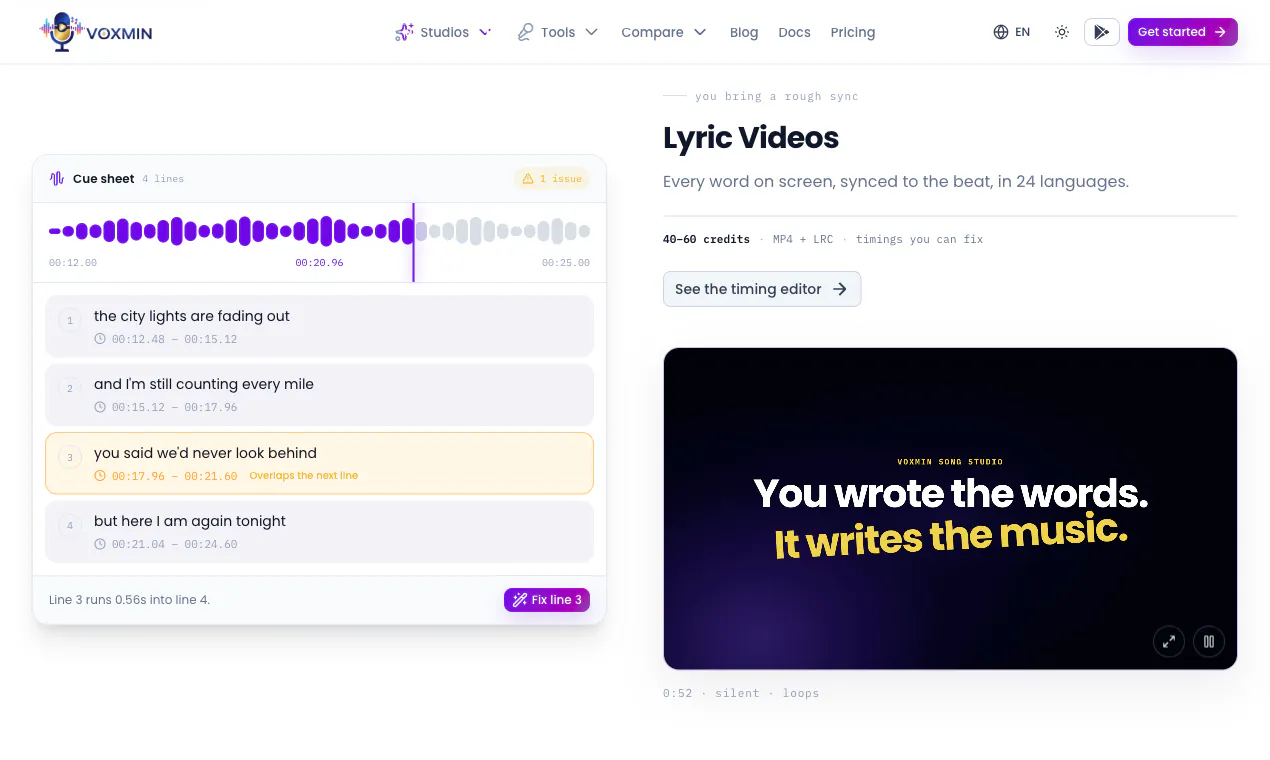Click the line number 4 circle
1270x760 pixels.
(x=70, y=525)
